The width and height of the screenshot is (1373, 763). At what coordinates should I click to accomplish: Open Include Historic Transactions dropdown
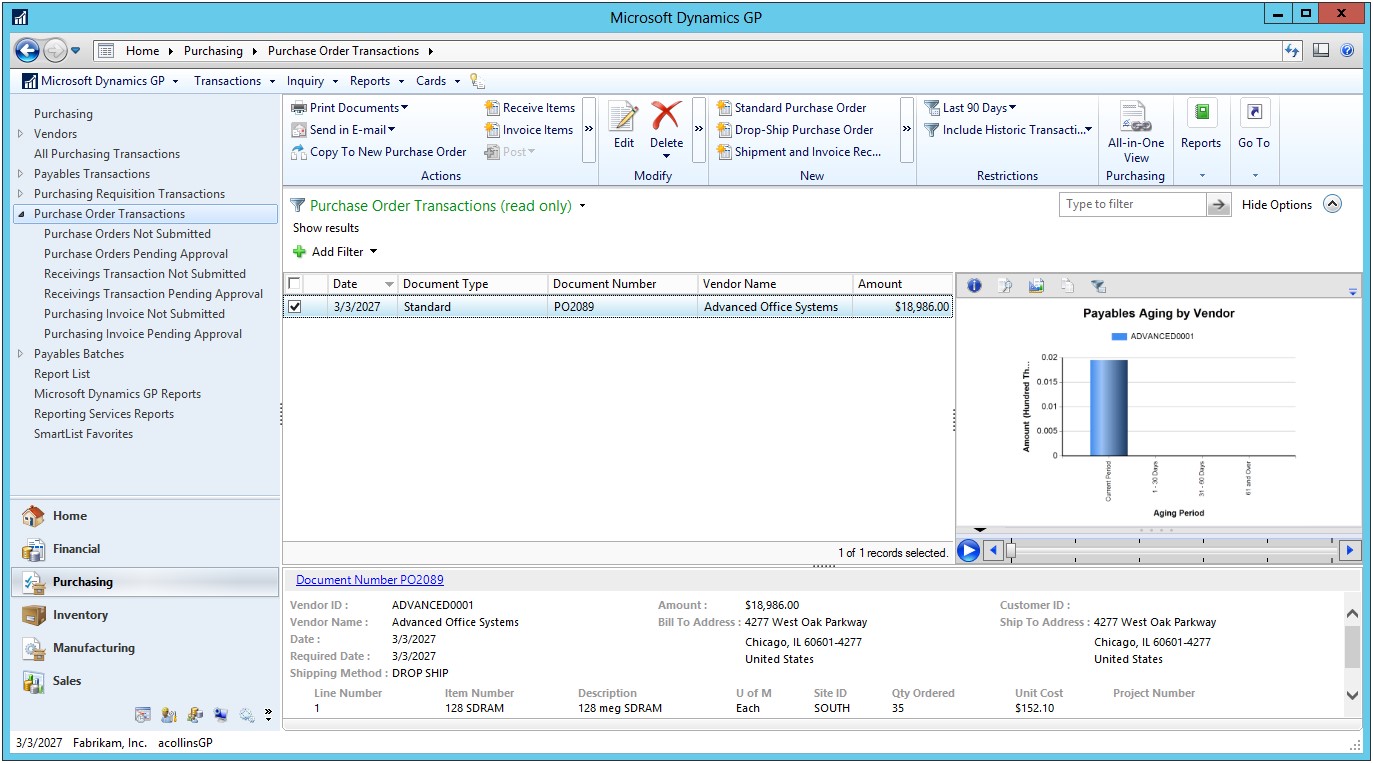tap(1008, 130)
